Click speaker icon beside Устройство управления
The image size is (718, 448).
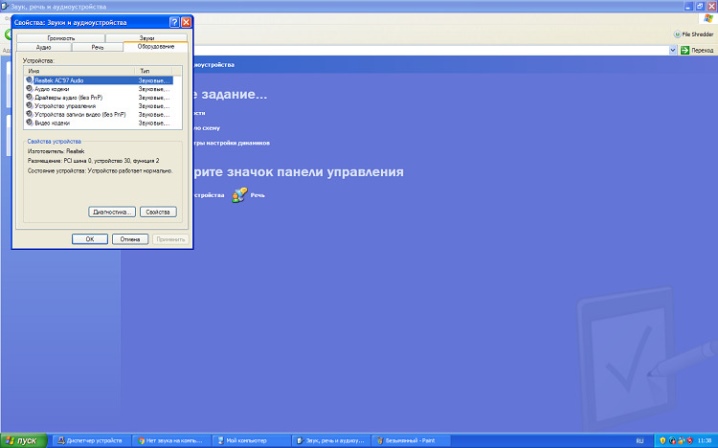pyautogui.click(x=29, y=106)
